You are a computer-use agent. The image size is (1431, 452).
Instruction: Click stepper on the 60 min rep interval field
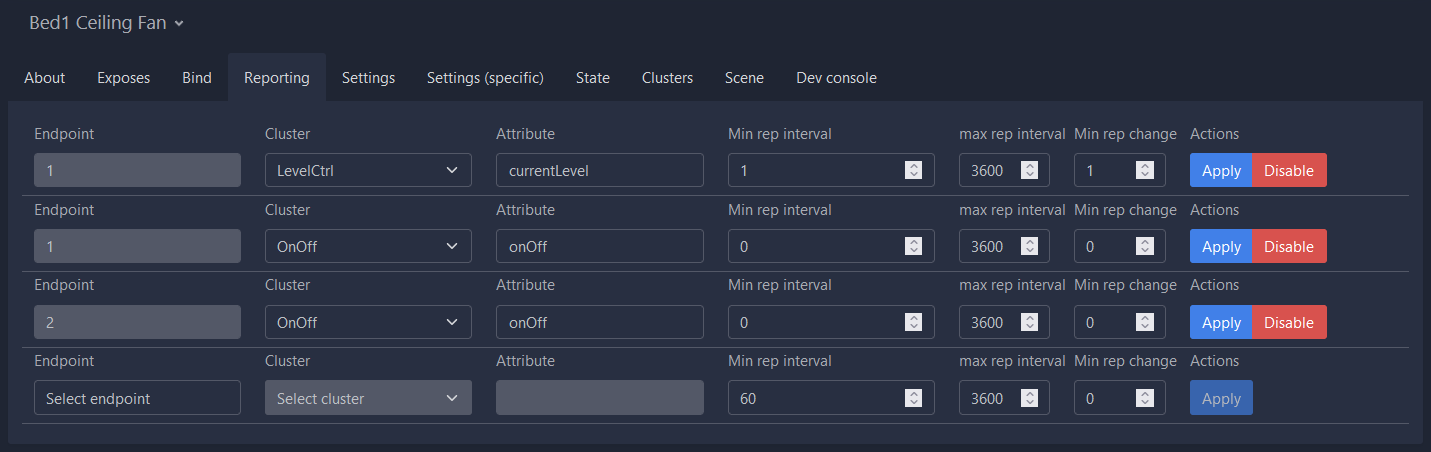coord(912,398)
